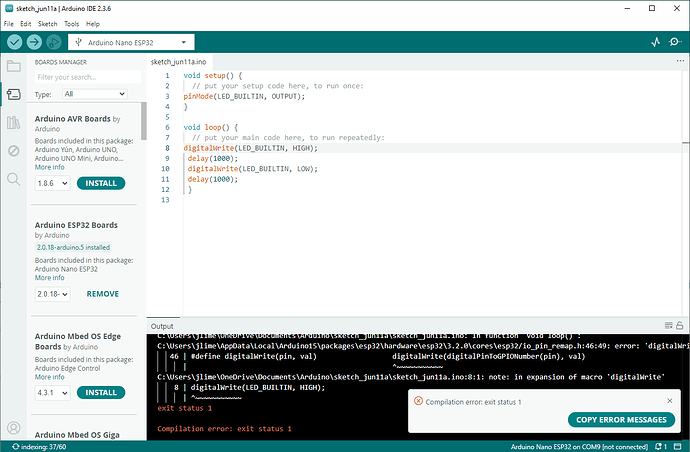The width and height of the screenshot is (690, 452).
Task: Click the notifications bell in status bar
Action: 661,447
